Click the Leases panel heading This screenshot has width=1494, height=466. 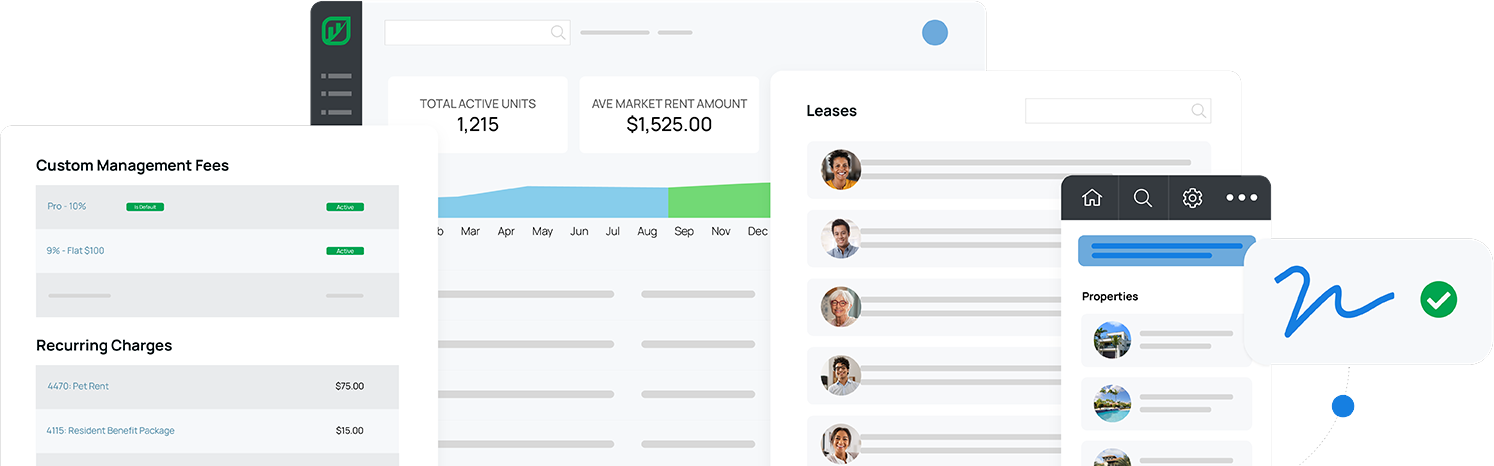(x=831, y=111)
